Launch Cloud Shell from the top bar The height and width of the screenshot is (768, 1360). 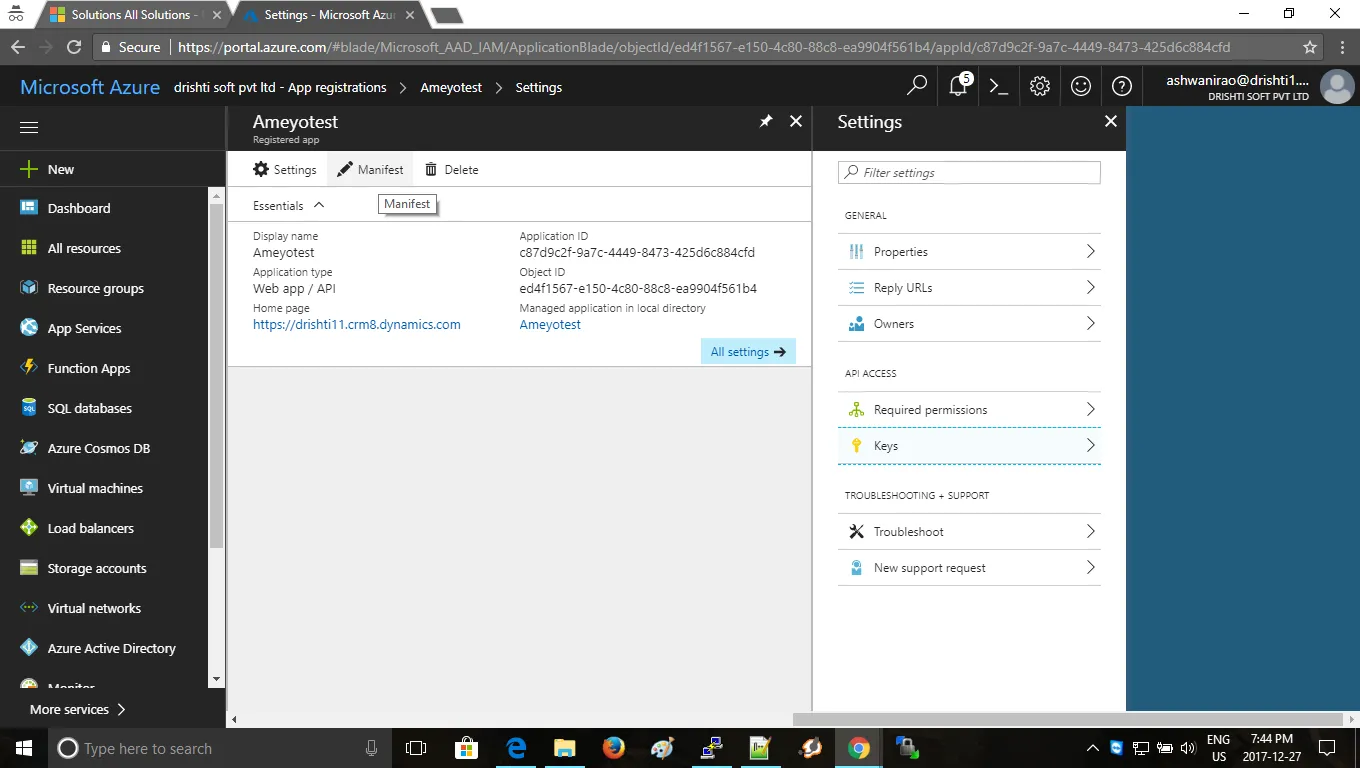coord(999,87)
